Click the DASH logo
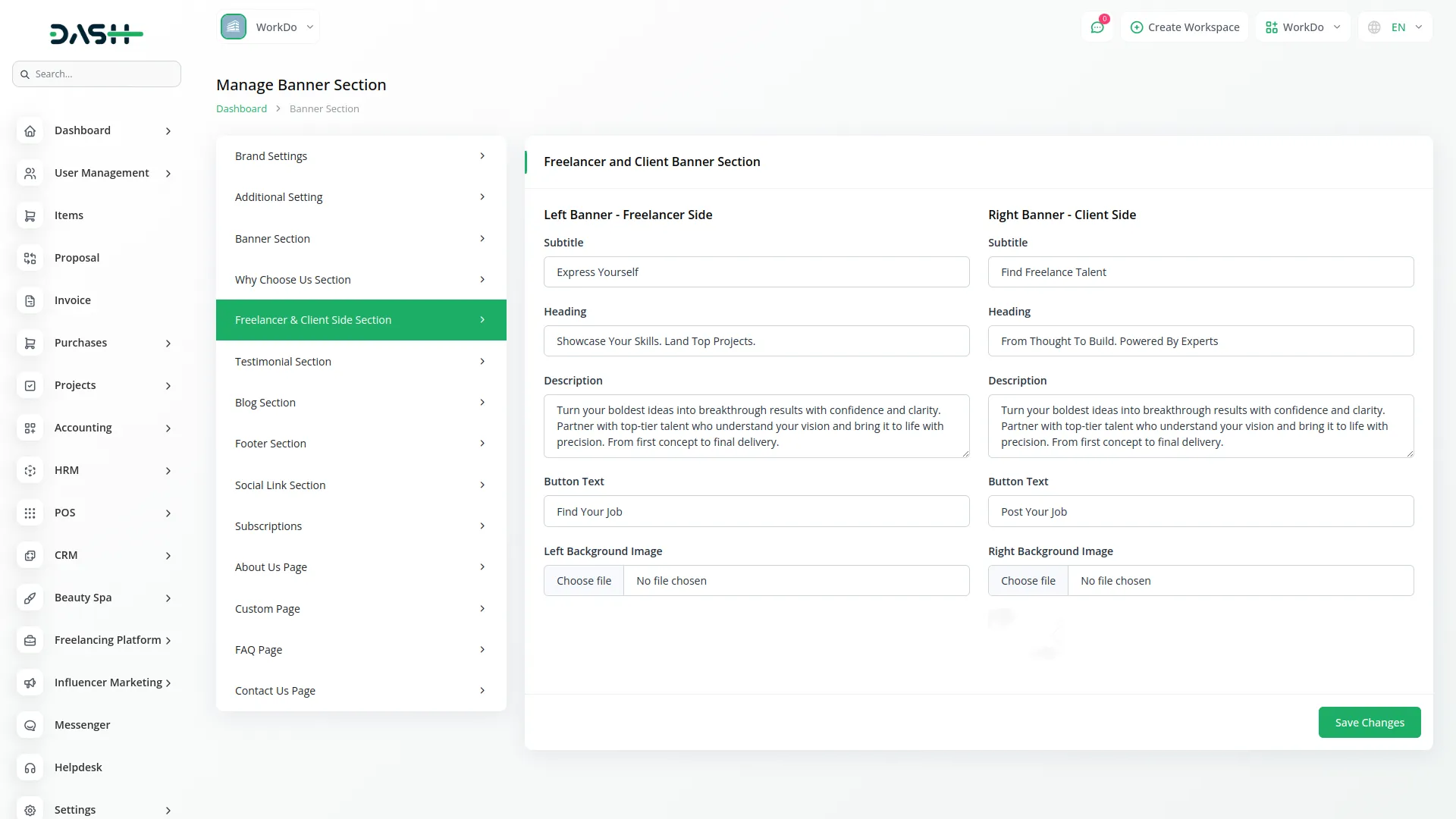 [96, 33]
